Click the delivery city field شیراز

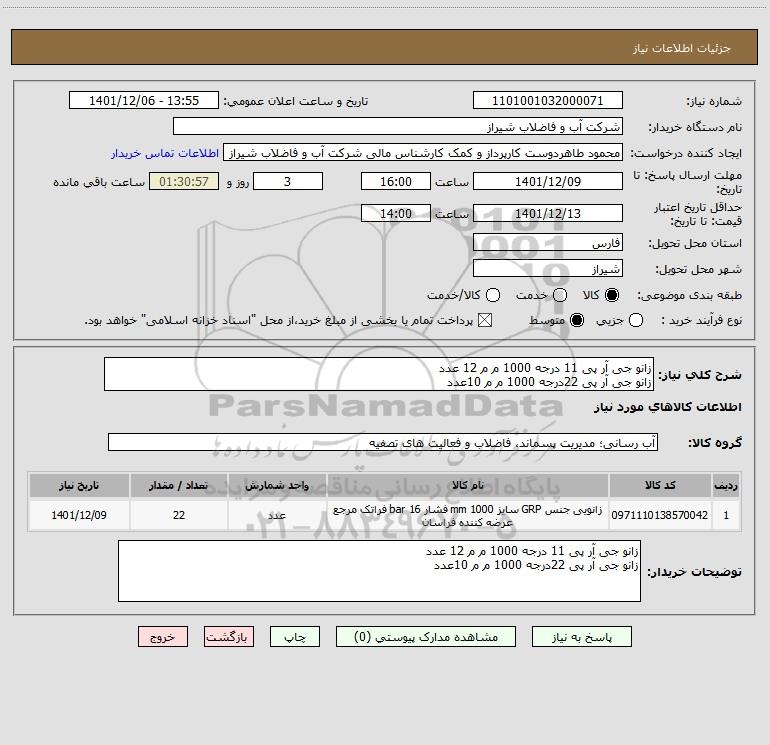coord(548,269)
